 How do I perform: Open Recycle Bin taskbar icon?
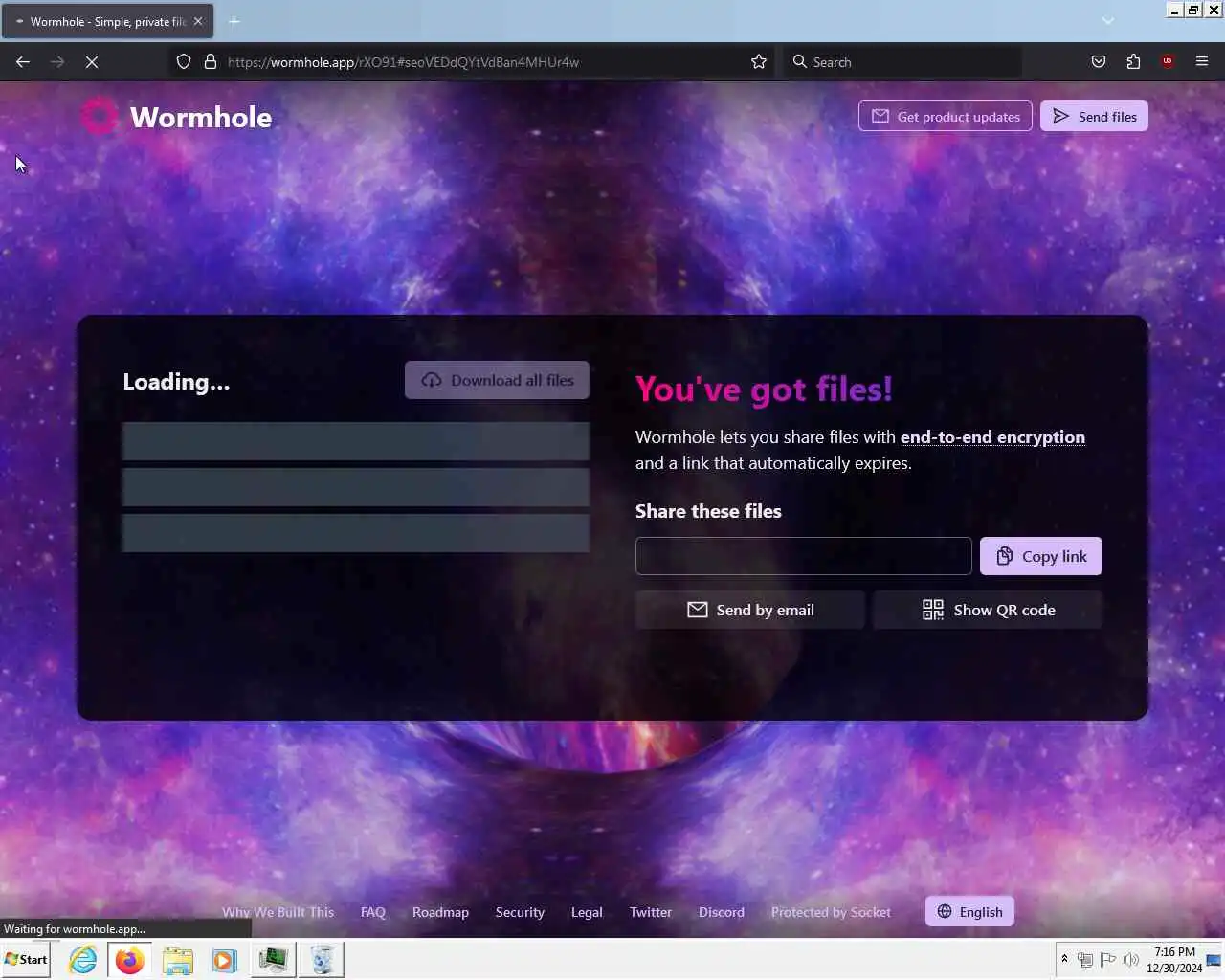point(322,959)
